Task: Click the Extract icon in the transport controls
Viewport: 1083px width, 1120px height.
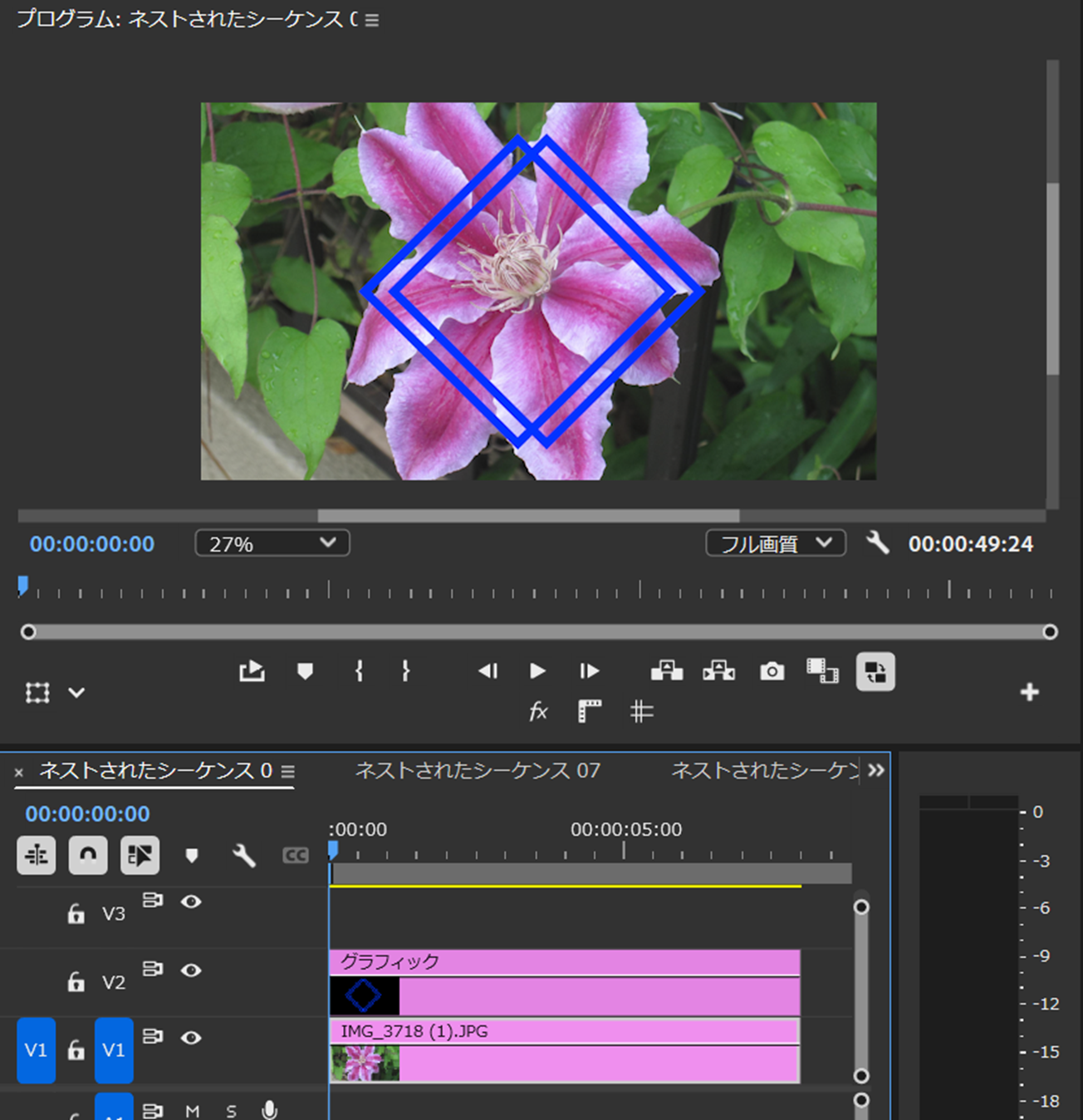Action: 719,671
